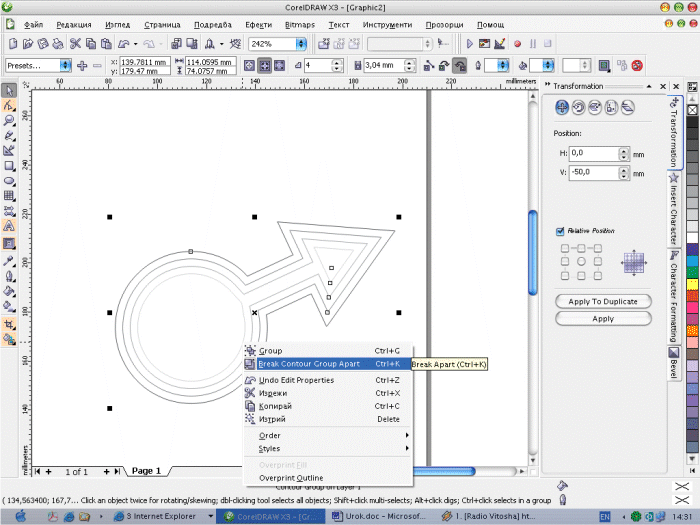
Task: Expand the Order submenu in the context menu
Action: click(x=328, y=435)
